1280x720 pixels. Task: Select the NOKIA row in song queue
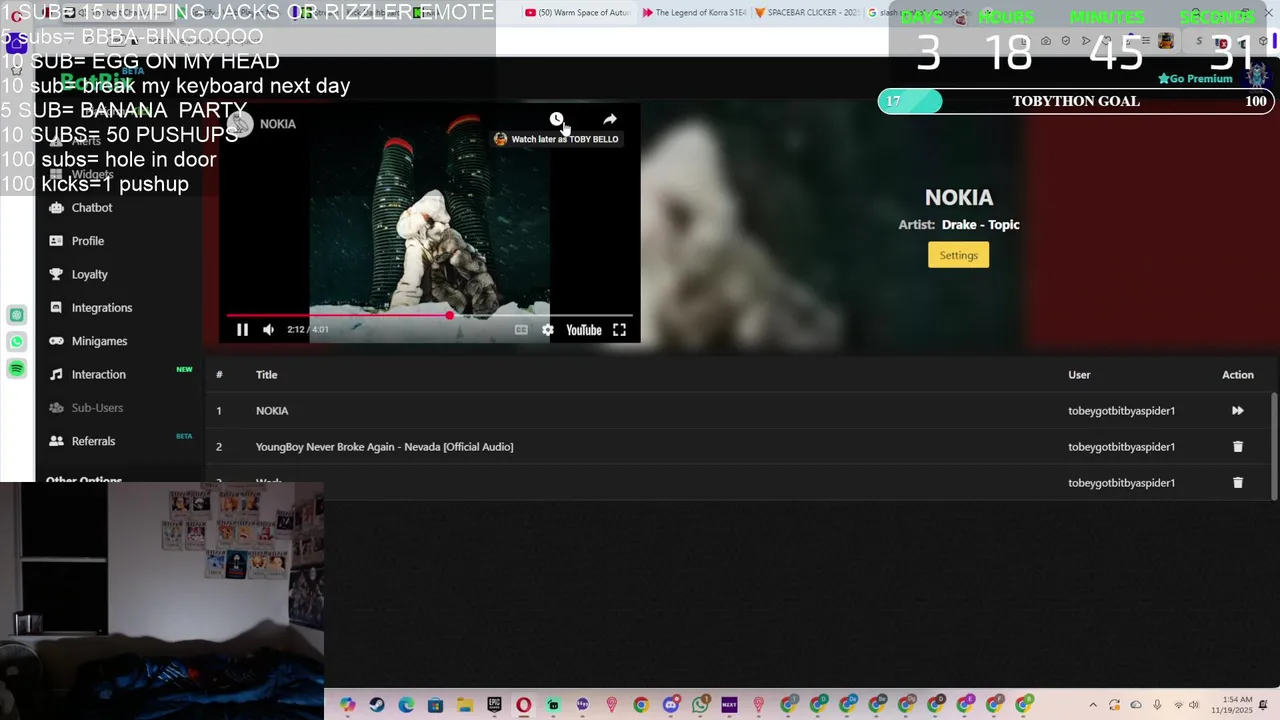tap(738, 410)
